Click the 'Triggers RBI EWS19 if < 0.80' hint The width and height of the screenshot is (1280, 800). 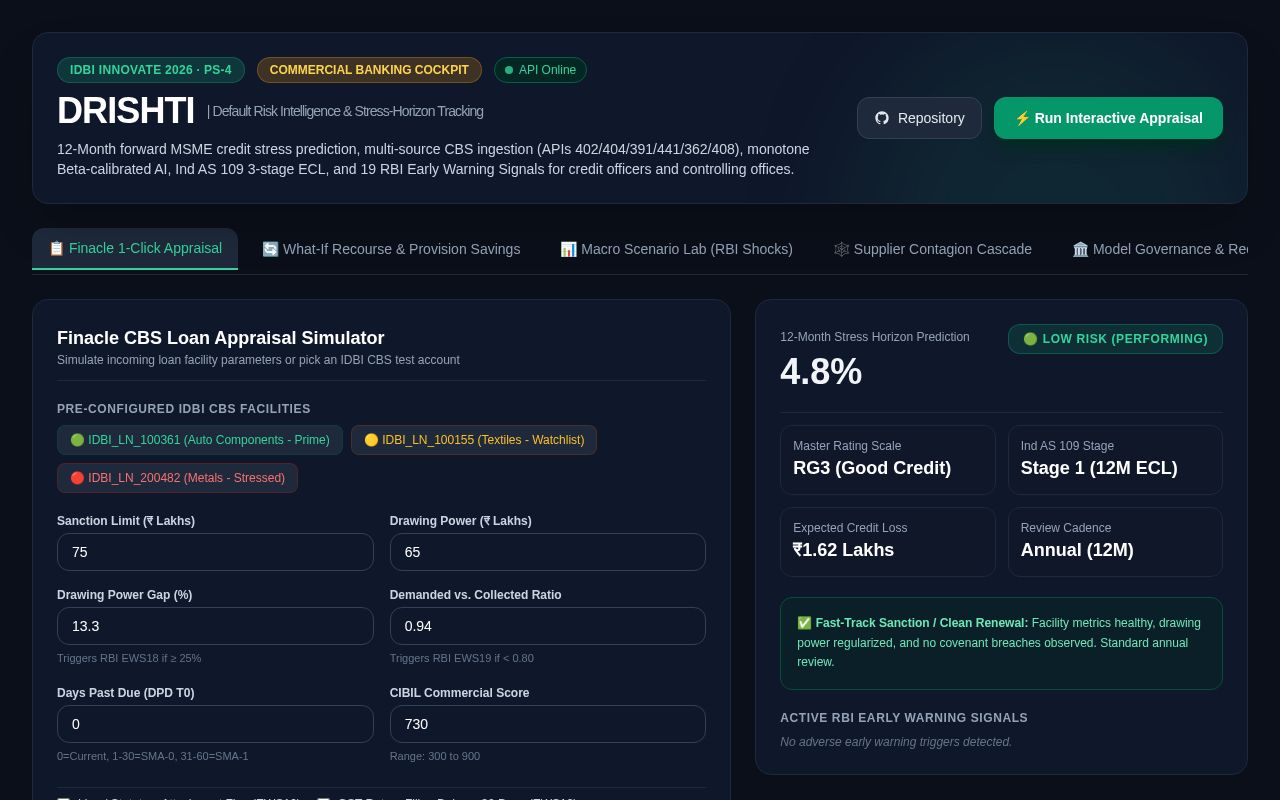[462, 658]
